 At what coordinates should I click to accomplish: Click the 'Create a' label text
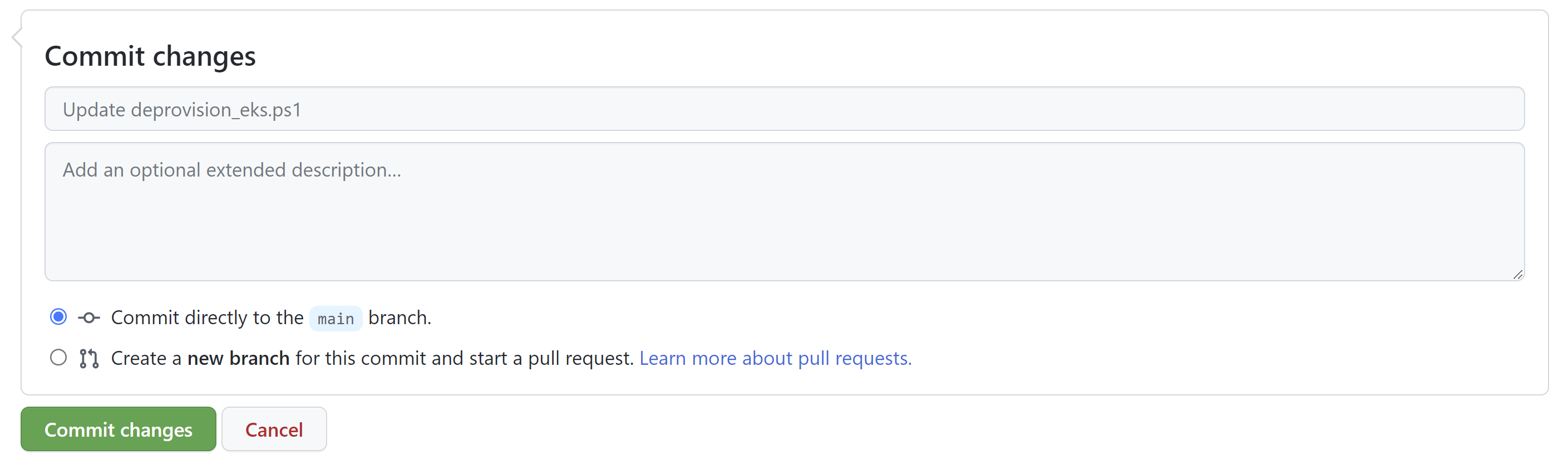tap(146, 358)
